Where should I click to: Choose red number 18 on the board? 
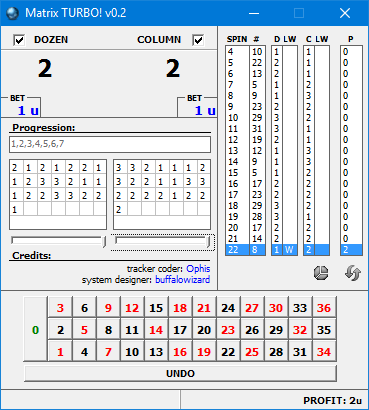tap(180, 308)
